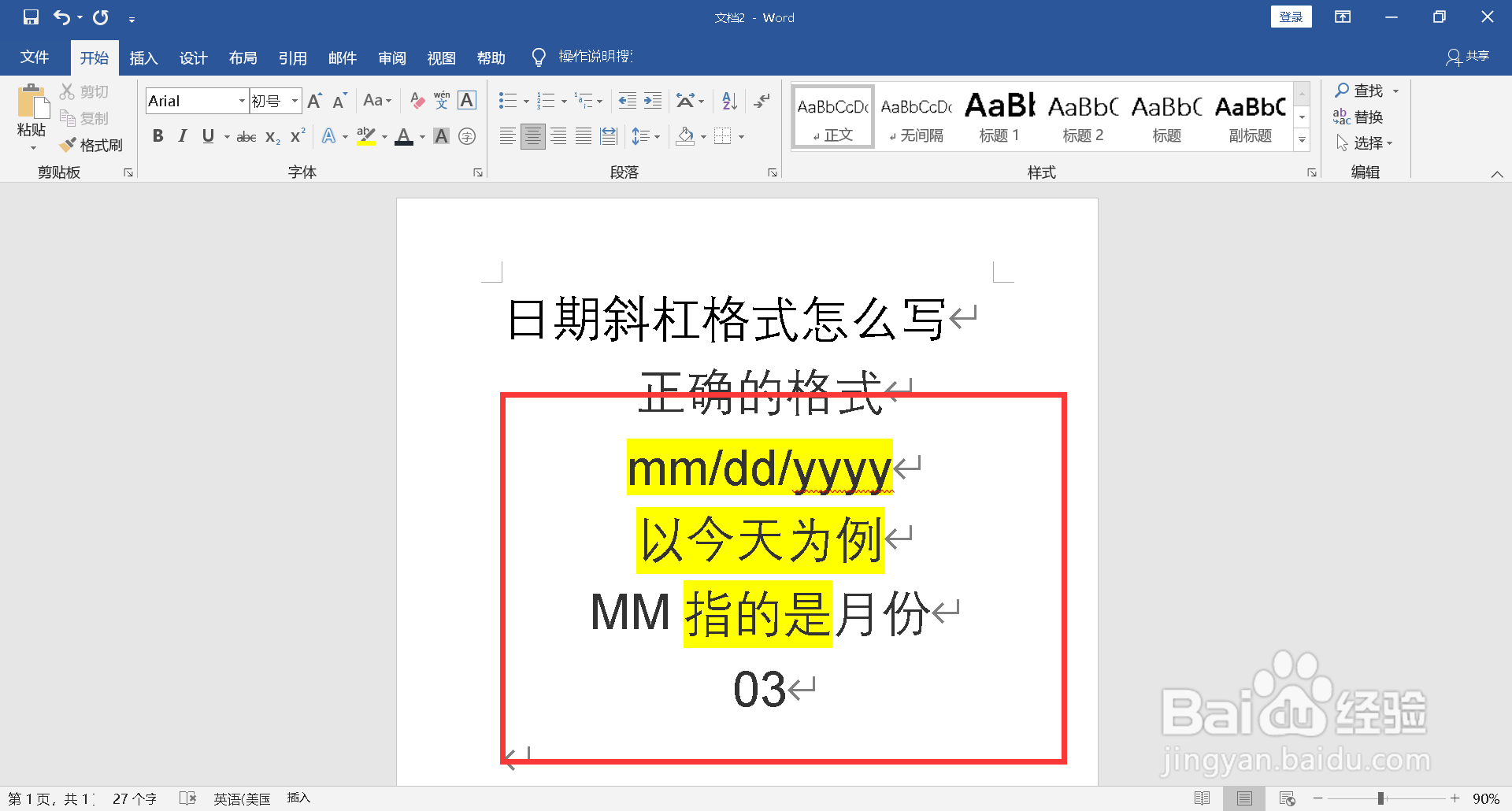Decrease paragraph indent
The image size is (1512, 811).
coord(628,101)
